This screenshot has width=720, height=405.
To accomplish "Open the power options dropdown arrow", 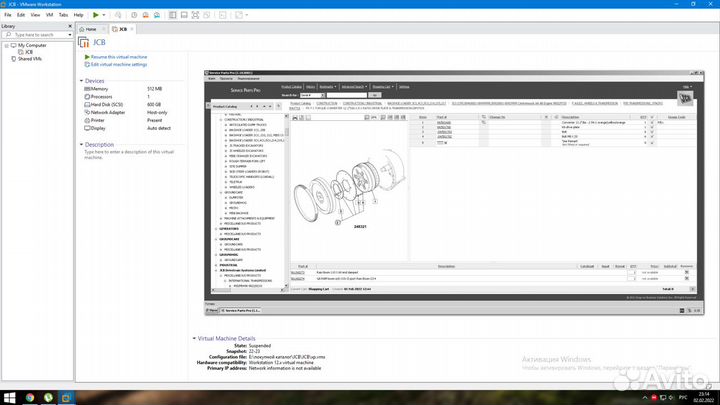I will tap(105, 15).
